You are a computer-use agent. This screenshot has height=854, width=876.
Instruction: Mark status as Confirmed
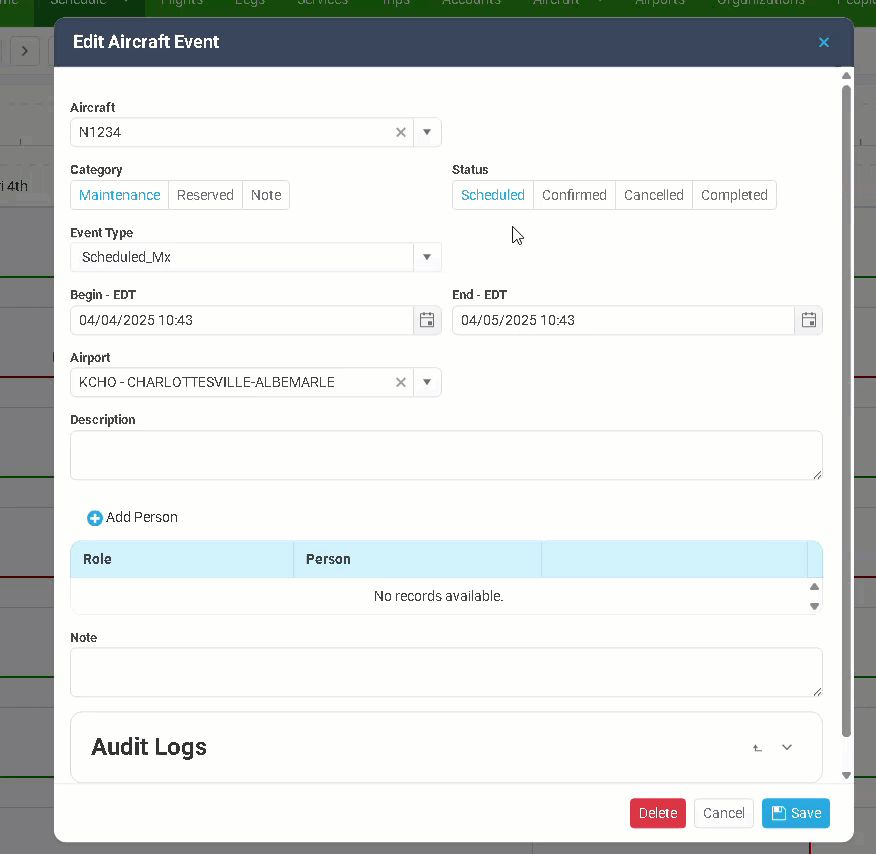click(574, 195)
